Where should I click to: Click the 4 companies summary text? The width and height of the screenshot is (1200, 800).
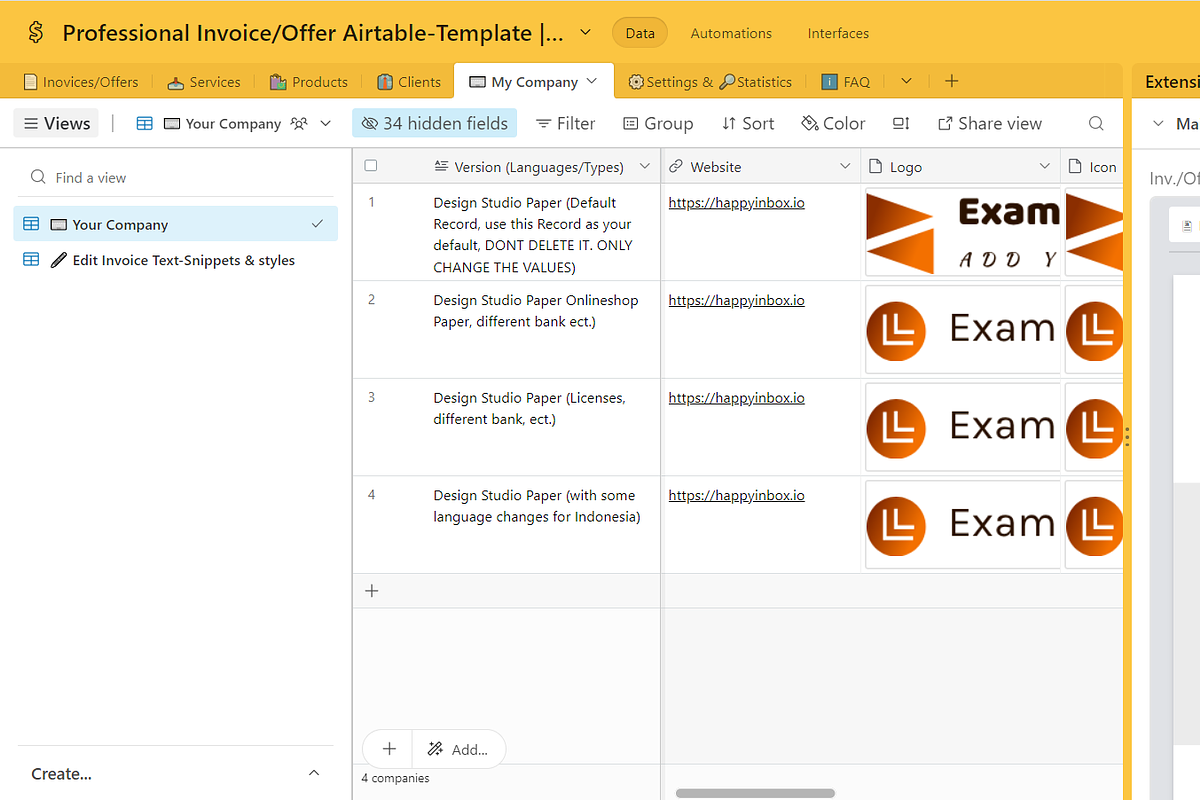coord(395,778)
